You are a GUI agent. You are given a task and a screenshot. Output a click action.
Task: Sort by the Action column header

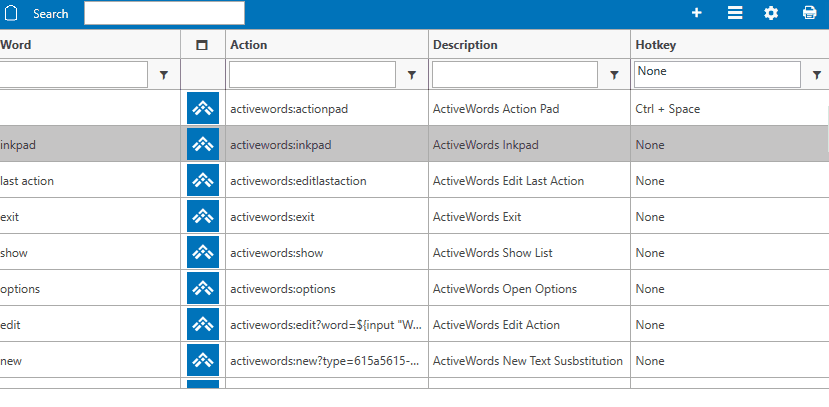tap(249, 45)
